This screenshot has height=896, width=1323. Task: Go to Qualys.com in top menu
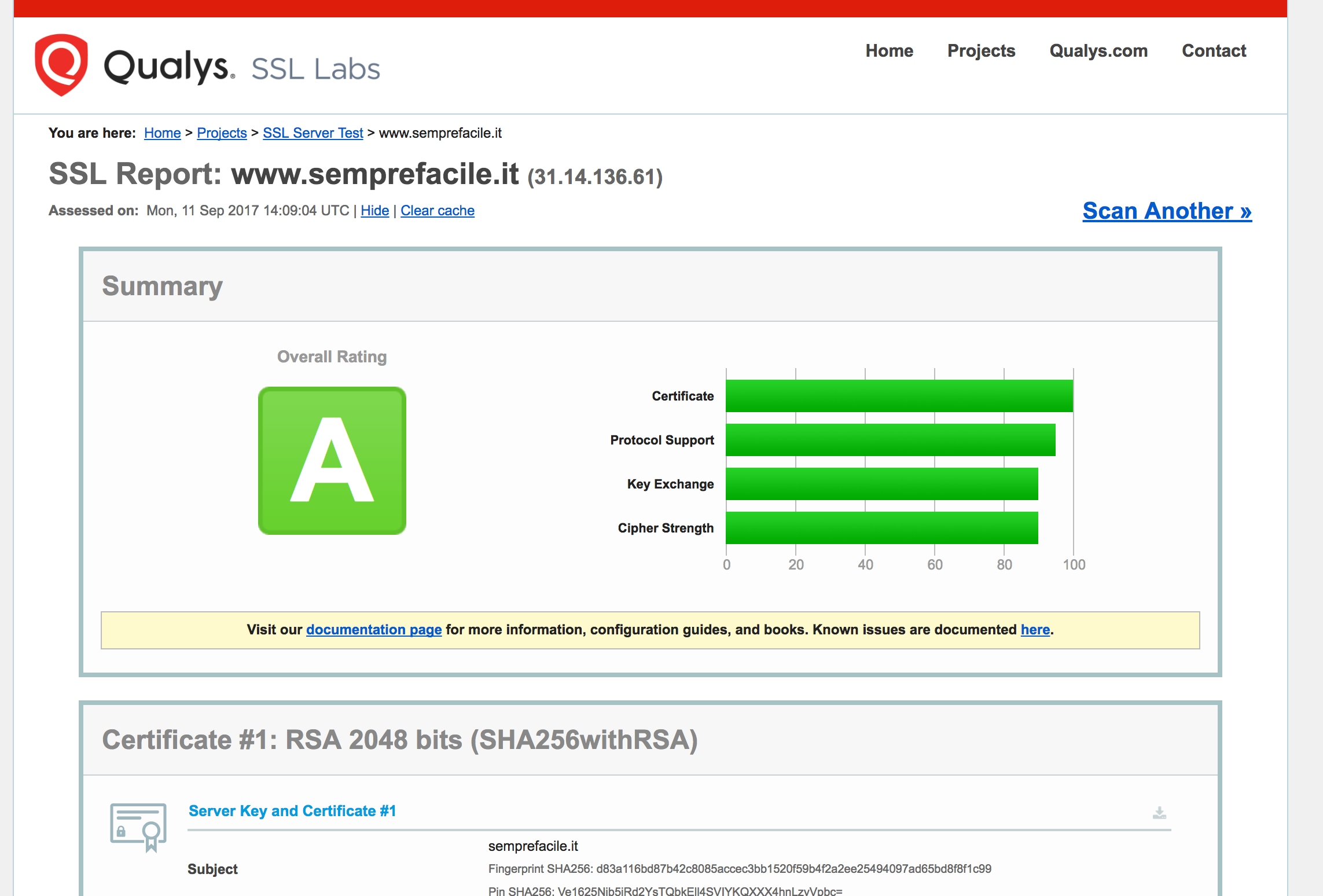pyautogui.click(x=1098, y=51)
